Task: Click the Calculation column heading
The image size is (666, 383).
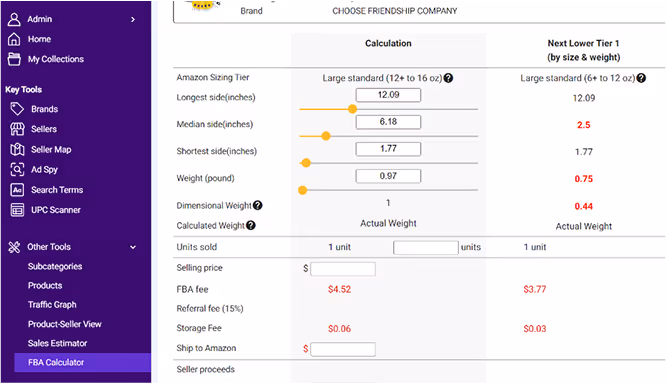Action: 388,43
